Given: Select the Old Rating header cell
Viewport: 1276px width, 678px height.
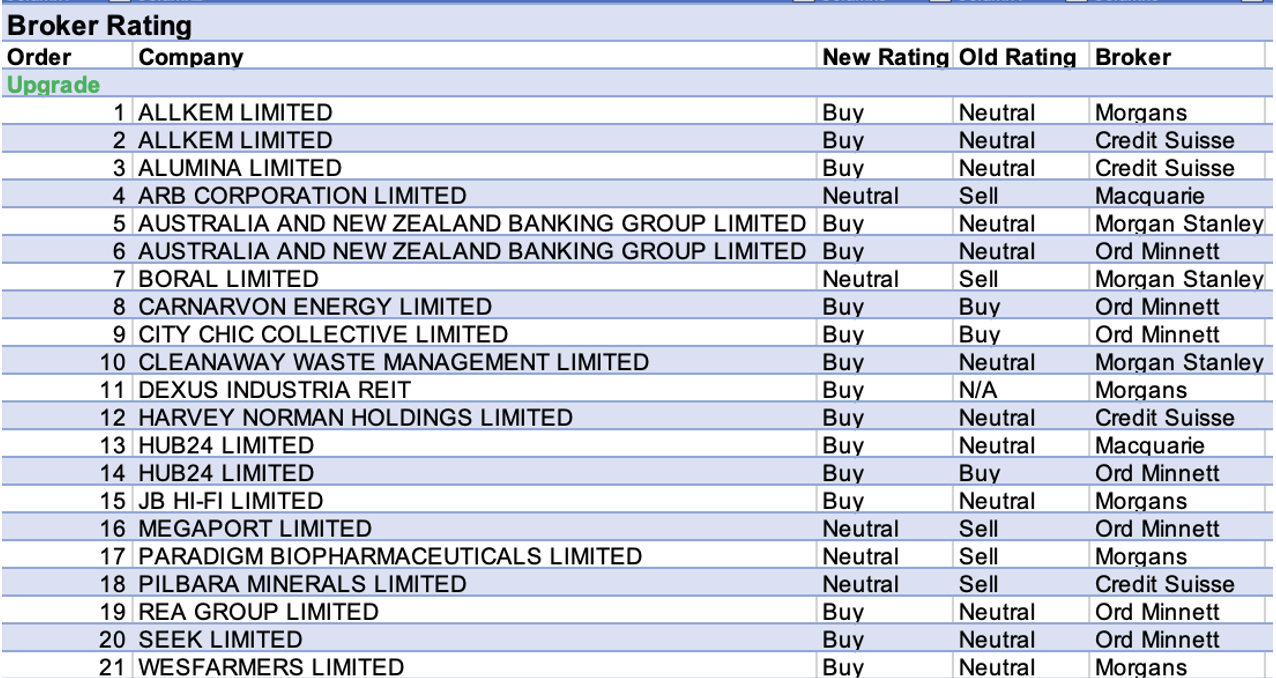Looking at the screenshot, I should pos(1017,57).
